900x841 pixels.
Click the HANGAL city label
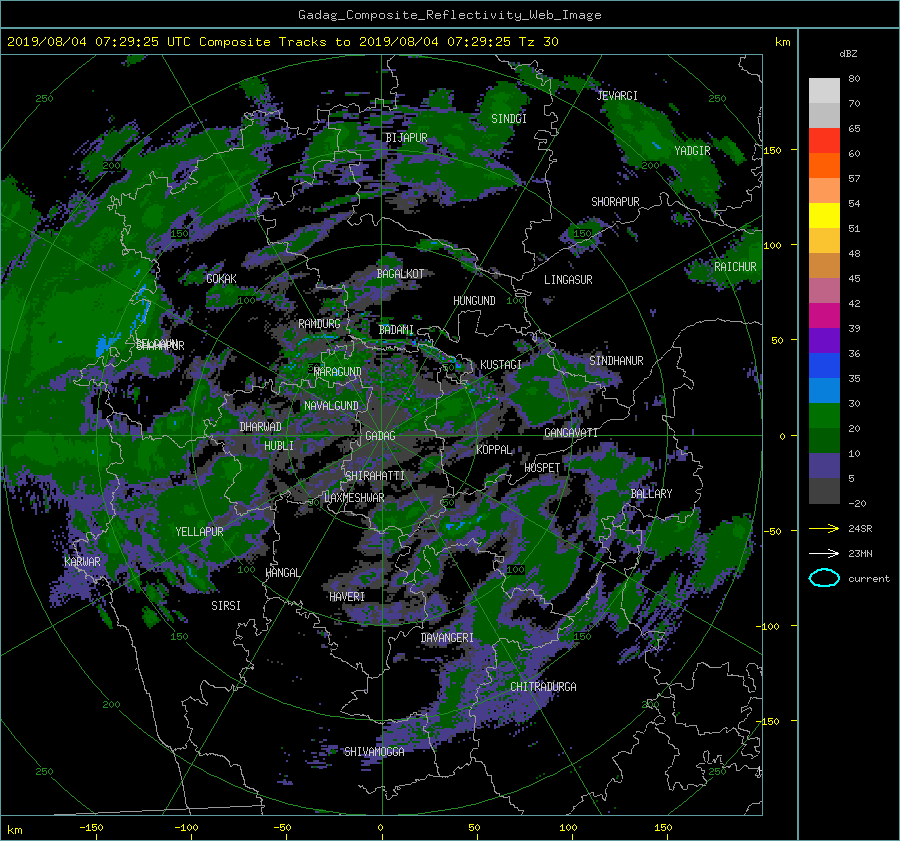(282, 573)
